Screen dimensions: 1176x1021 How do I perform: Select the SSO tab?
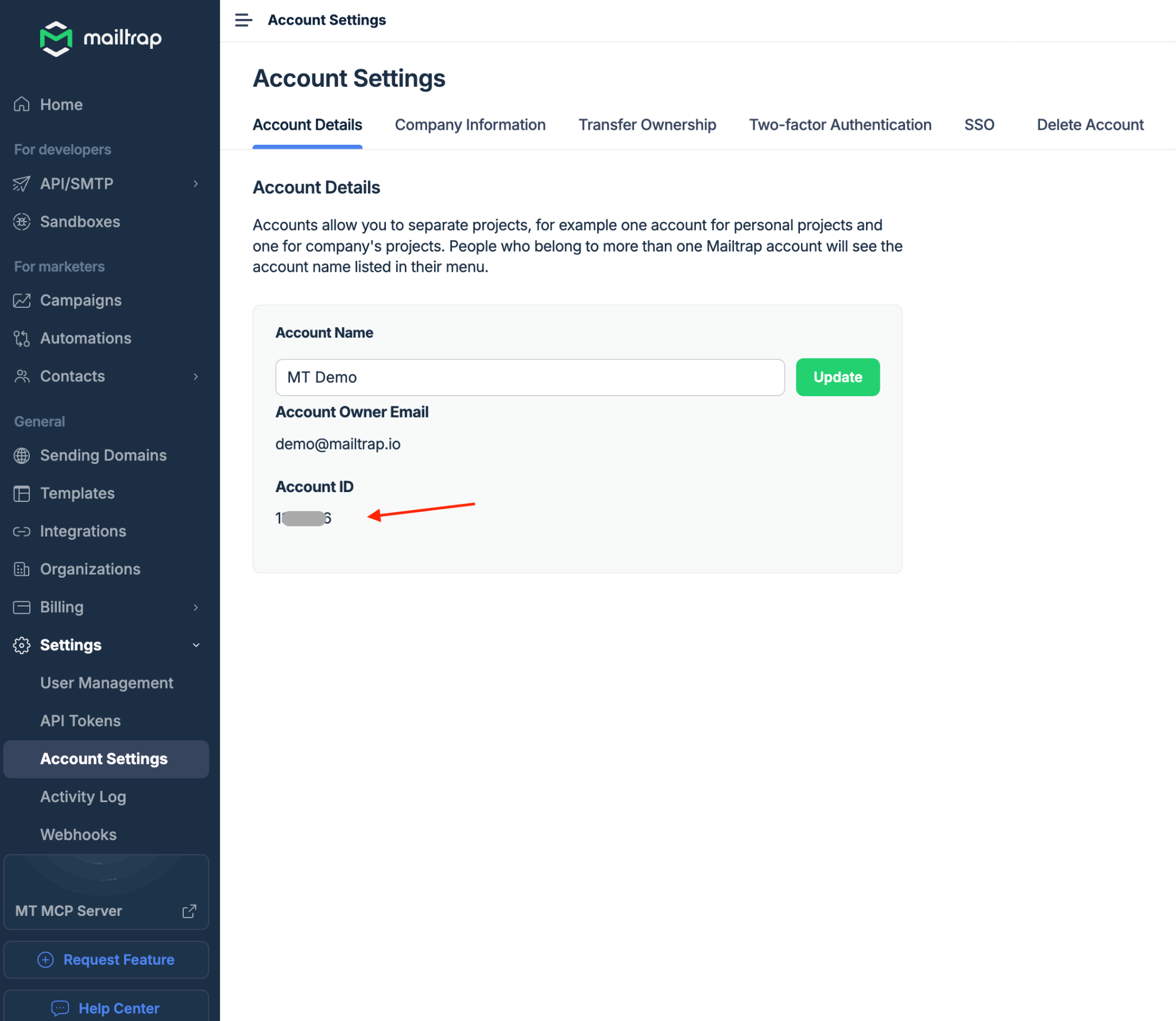979,125
